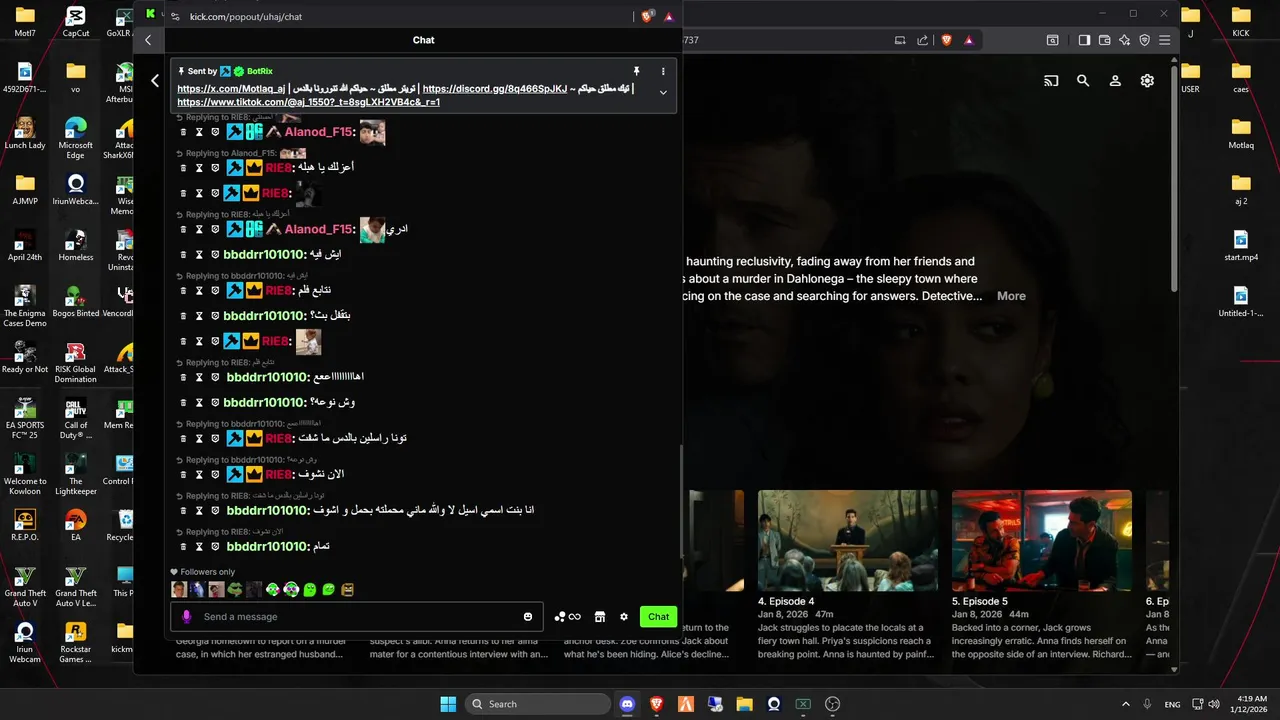Click the '5. Episode 5' title
Screen dimensions: 1280x720
pyautogui.click(x=980, y=602)
